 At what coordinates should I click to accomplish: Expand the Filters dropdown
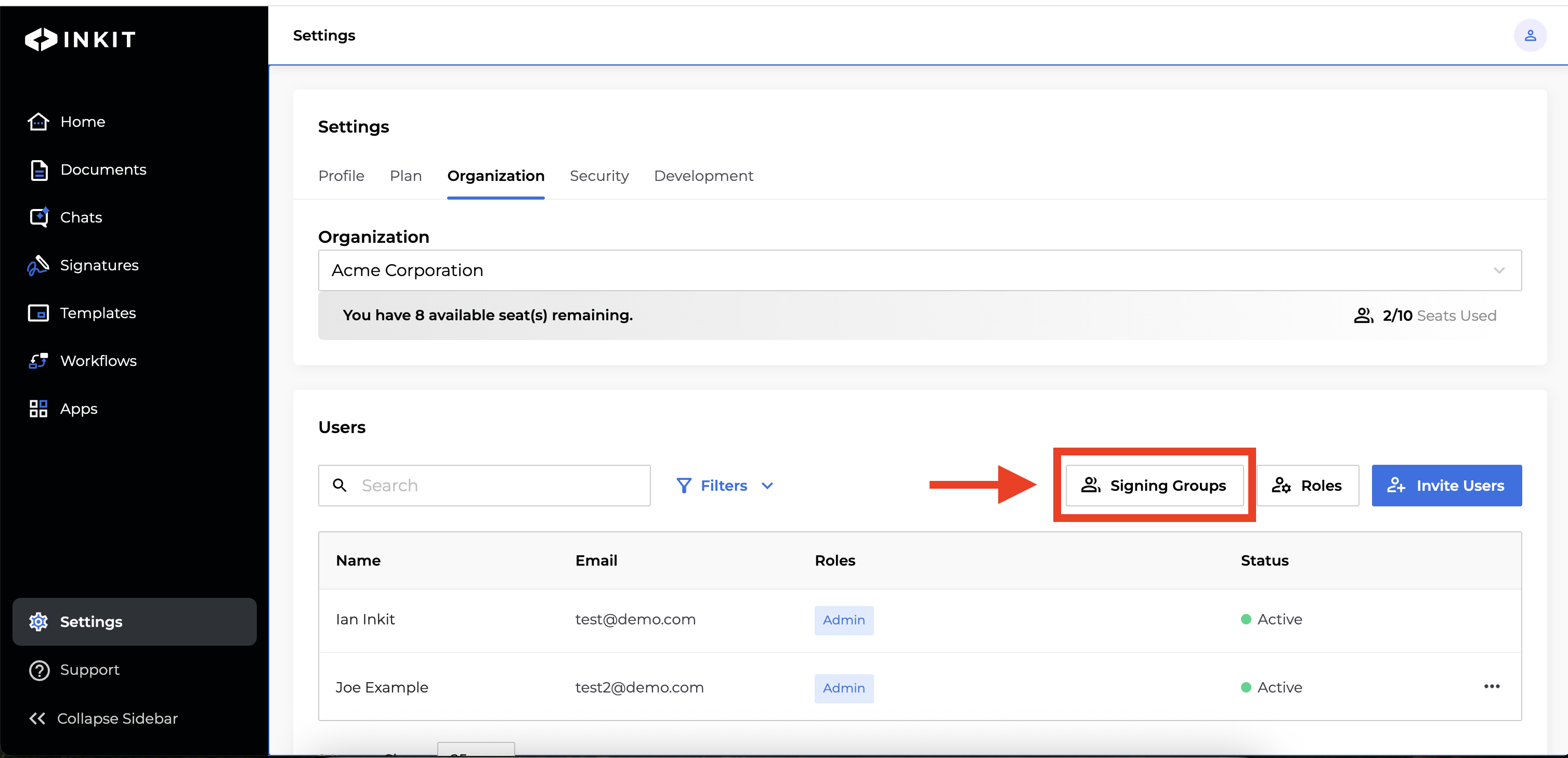pyautogui.click(x=724, y=485)
